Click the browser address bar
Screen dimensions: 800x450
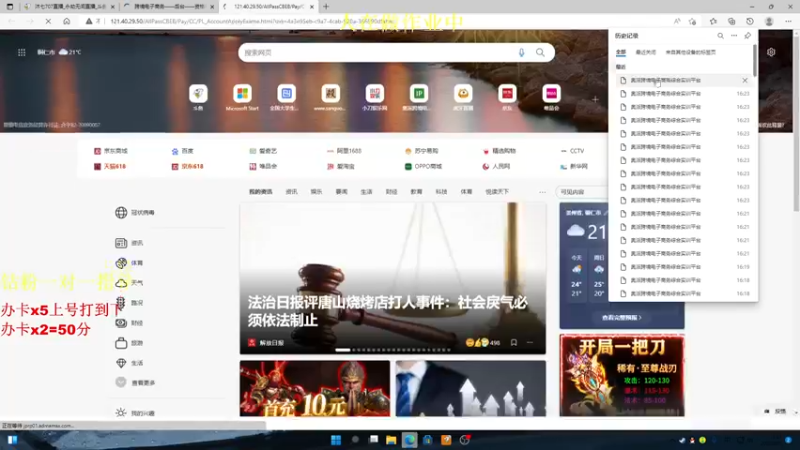tap(378, 21)
